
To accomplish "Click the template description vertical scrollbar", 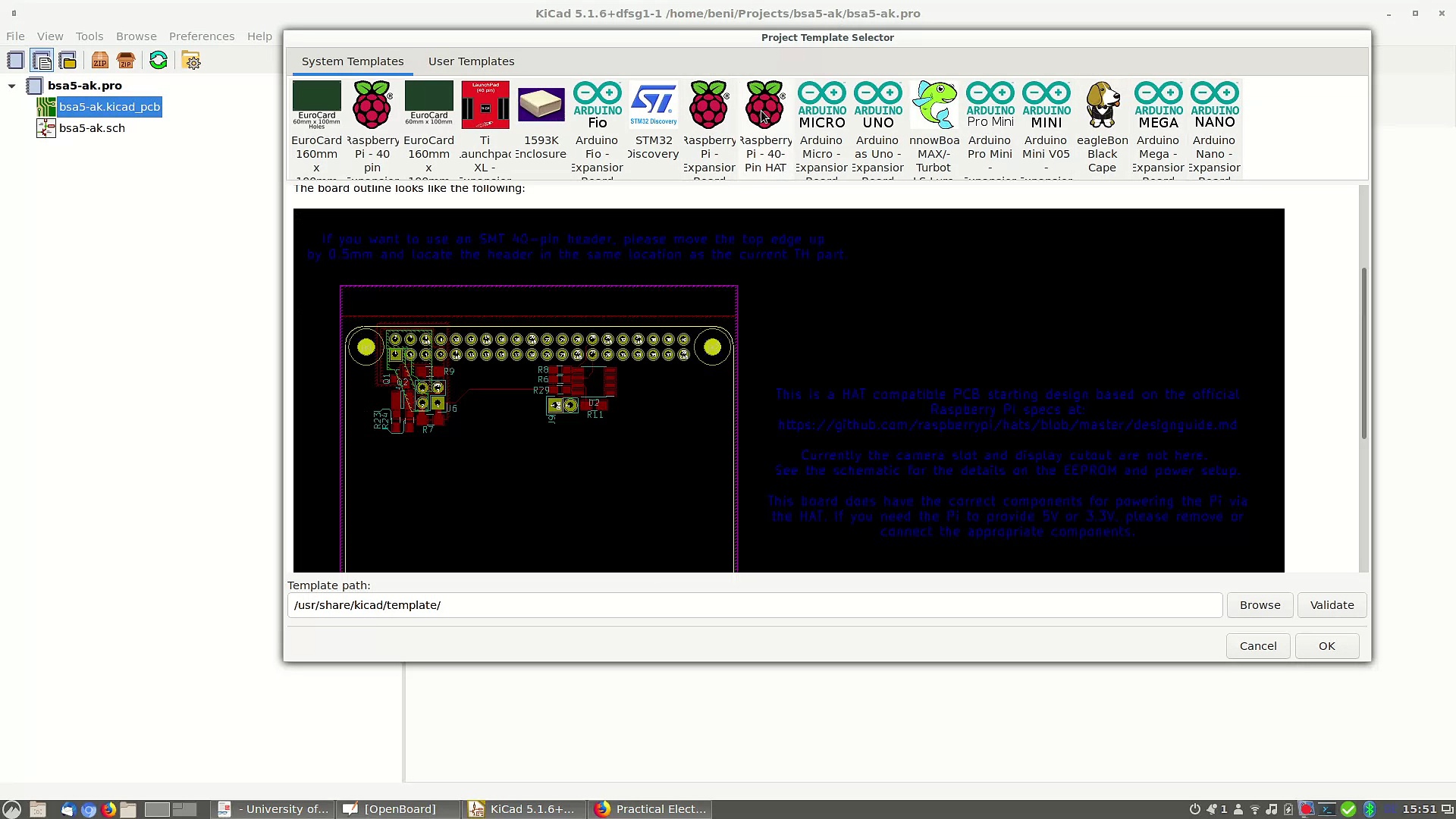I will [1363, 353].
